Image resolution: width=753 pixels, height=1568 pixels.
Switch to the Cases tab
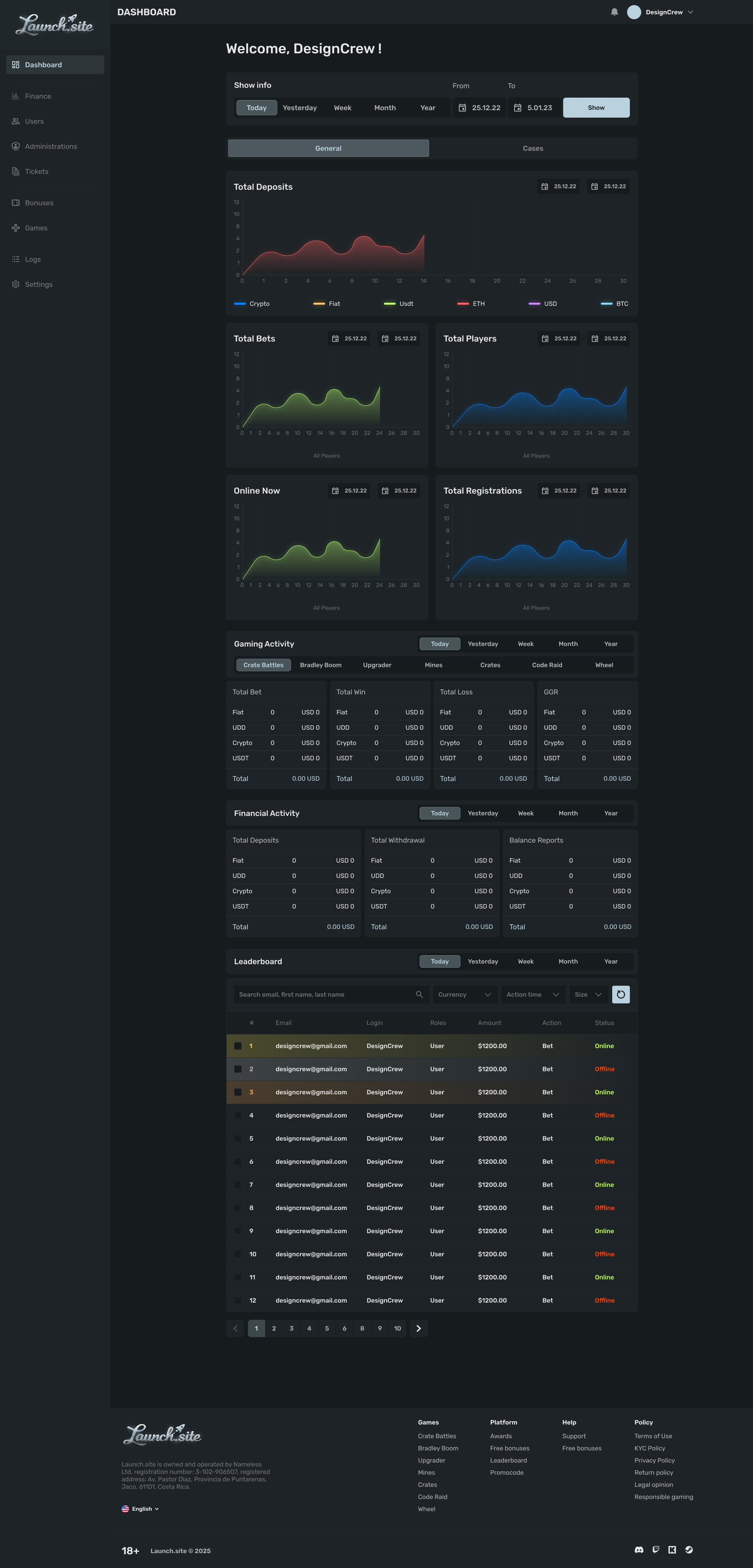point(533,148)
